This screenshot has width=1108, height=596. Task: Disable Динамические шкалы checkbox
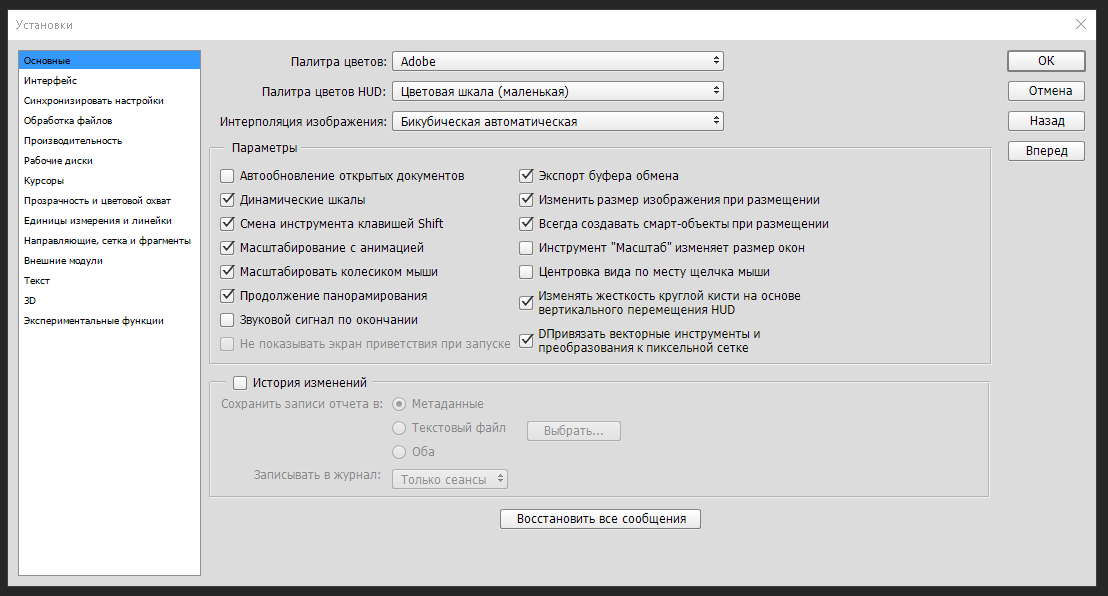coord(227,199)
